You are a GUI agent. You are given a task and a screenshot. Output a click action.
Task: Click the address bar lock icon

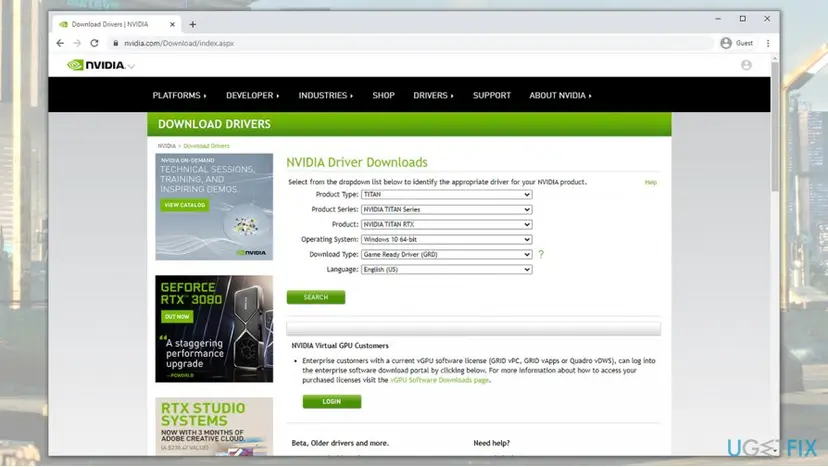(x=115, y=43)
